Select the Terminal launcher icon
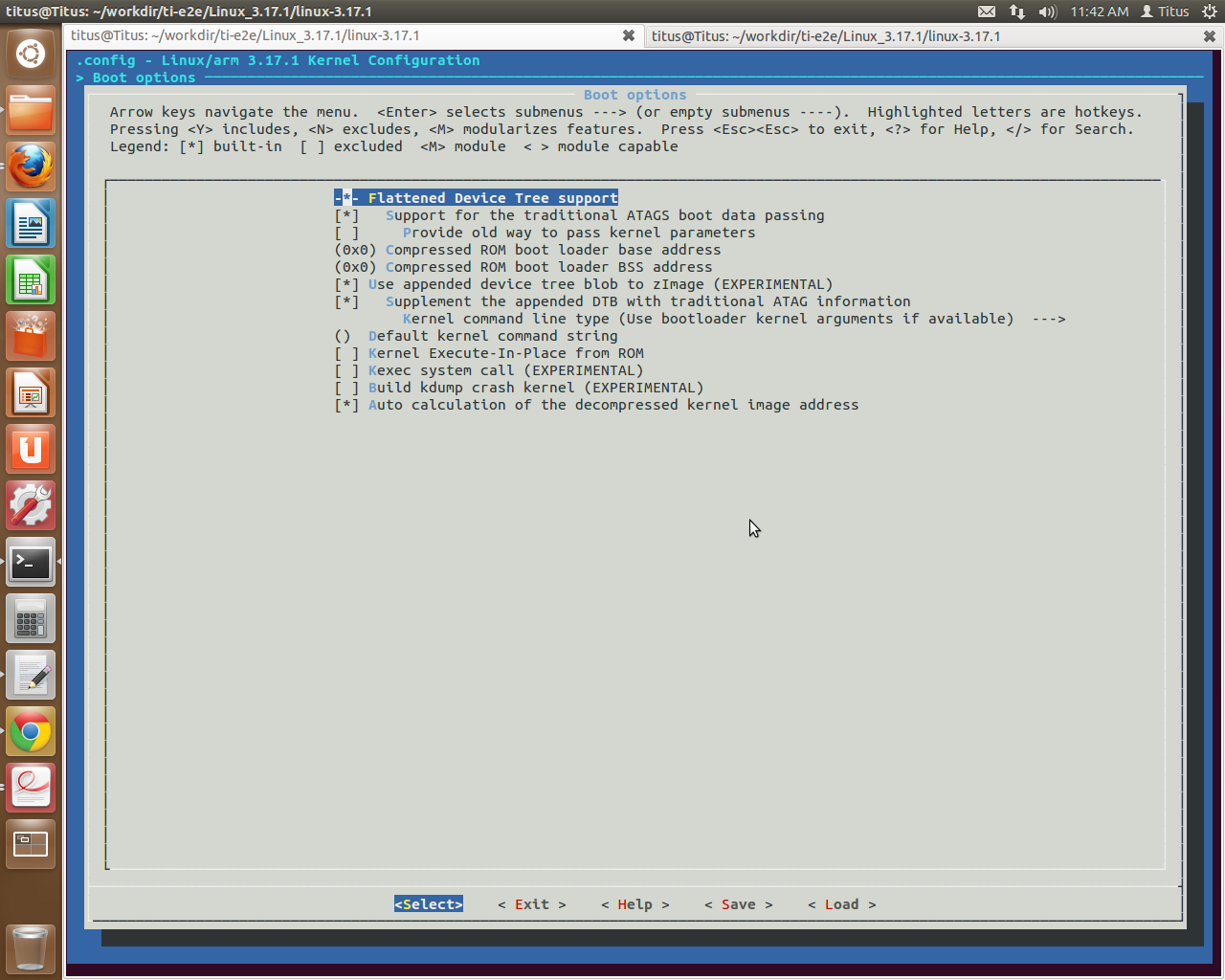Viewport: 1225px width, 980px height. point(31,563)
